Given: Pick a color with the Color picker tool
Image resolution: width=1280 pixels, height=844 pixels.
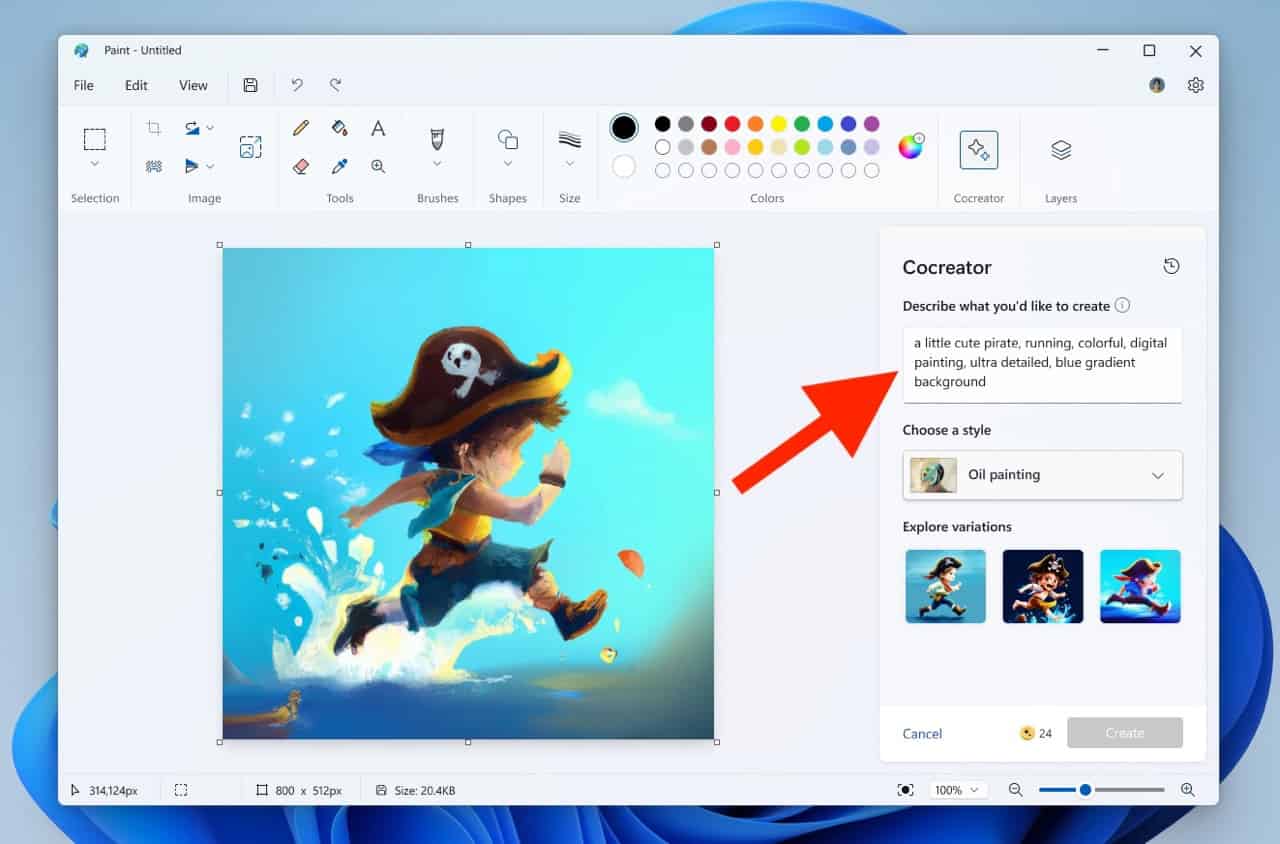Looking at the screenshot, I should coord(339,164).
